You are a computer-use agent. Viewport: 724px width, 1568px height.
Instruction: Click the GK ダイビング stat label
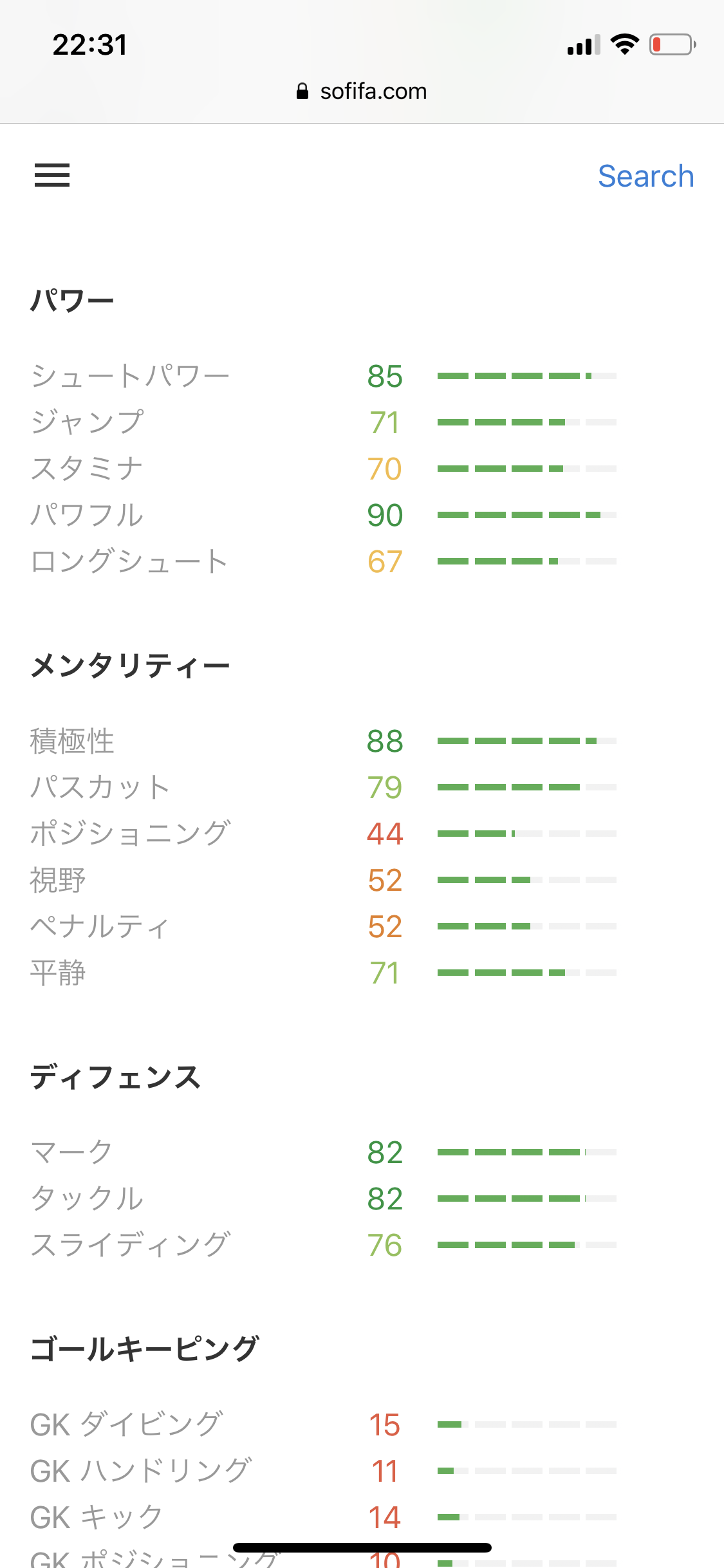click(x=127, y=1424)
